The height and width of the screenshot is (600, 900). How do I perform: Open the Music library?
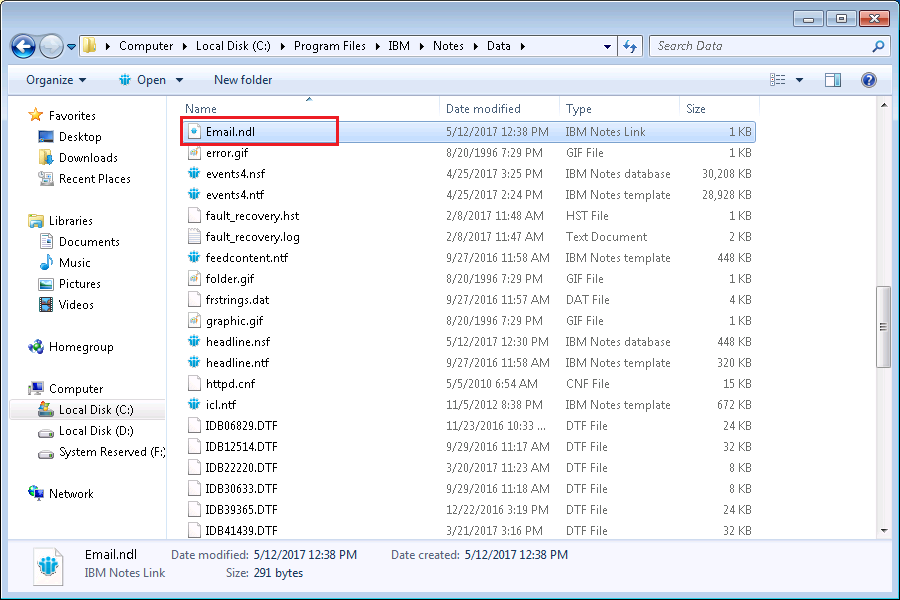pos(75,263)
